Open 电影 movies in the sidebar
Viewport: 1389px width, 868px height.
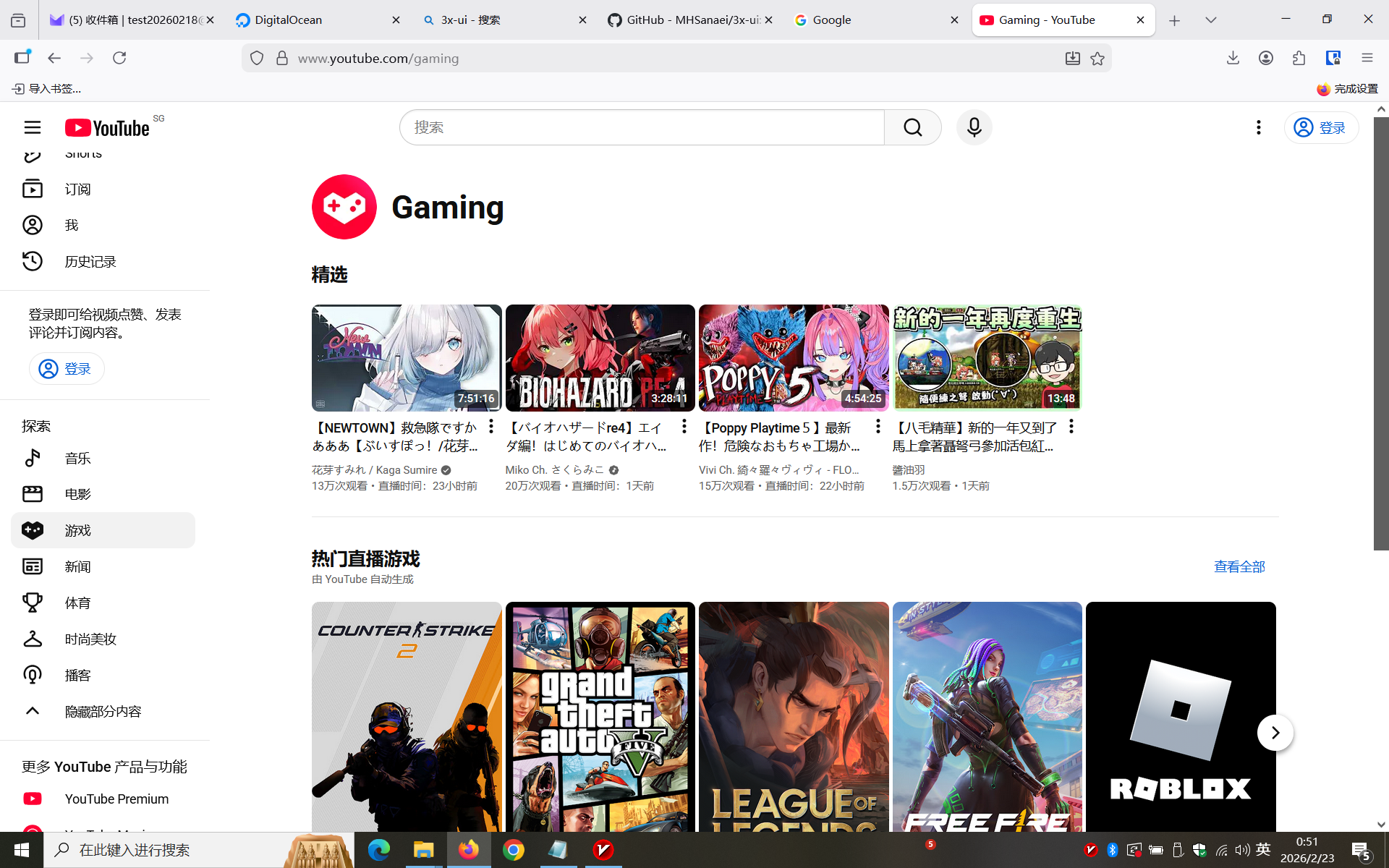(103, 494)
